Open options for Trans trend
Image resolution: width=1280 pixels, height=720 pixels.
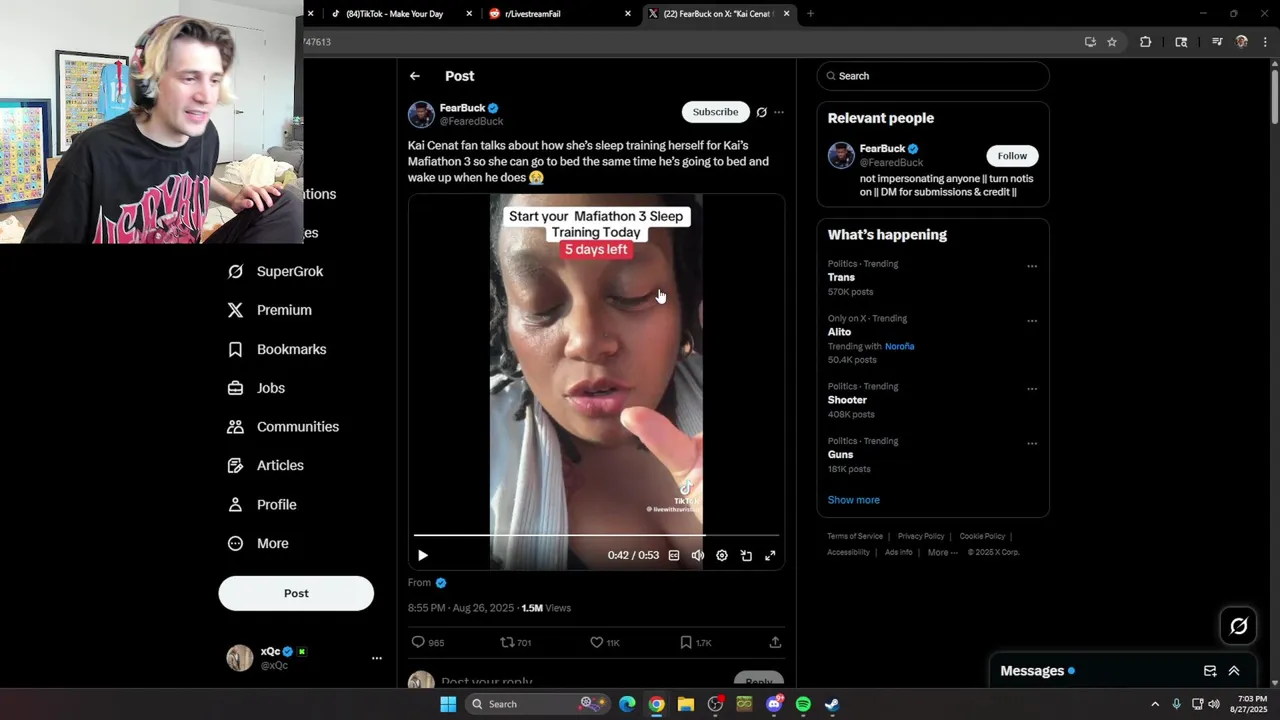pos(1032,266)
